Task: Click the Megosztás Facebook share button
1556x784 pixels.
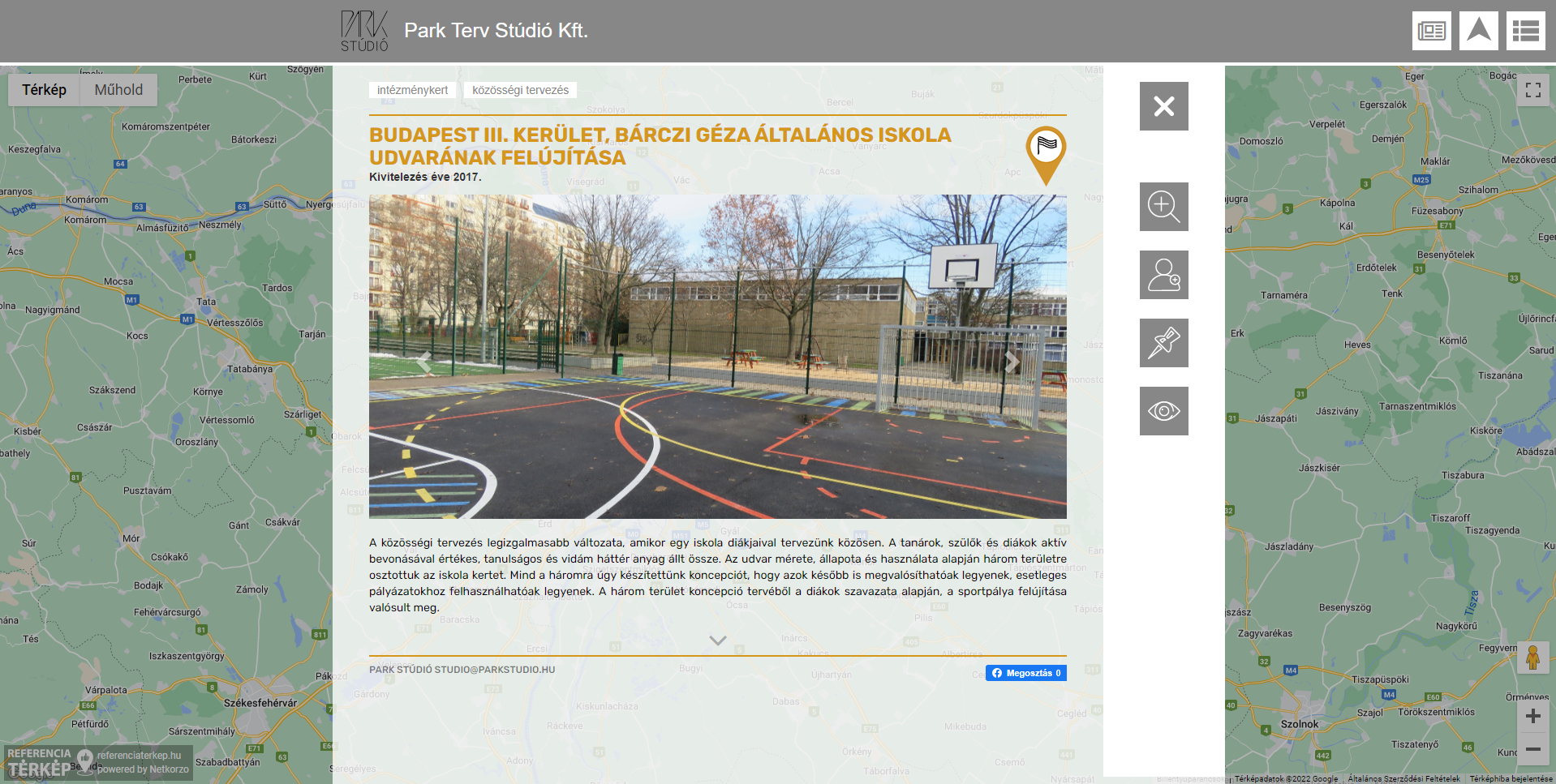Action: pos(1025,673)
